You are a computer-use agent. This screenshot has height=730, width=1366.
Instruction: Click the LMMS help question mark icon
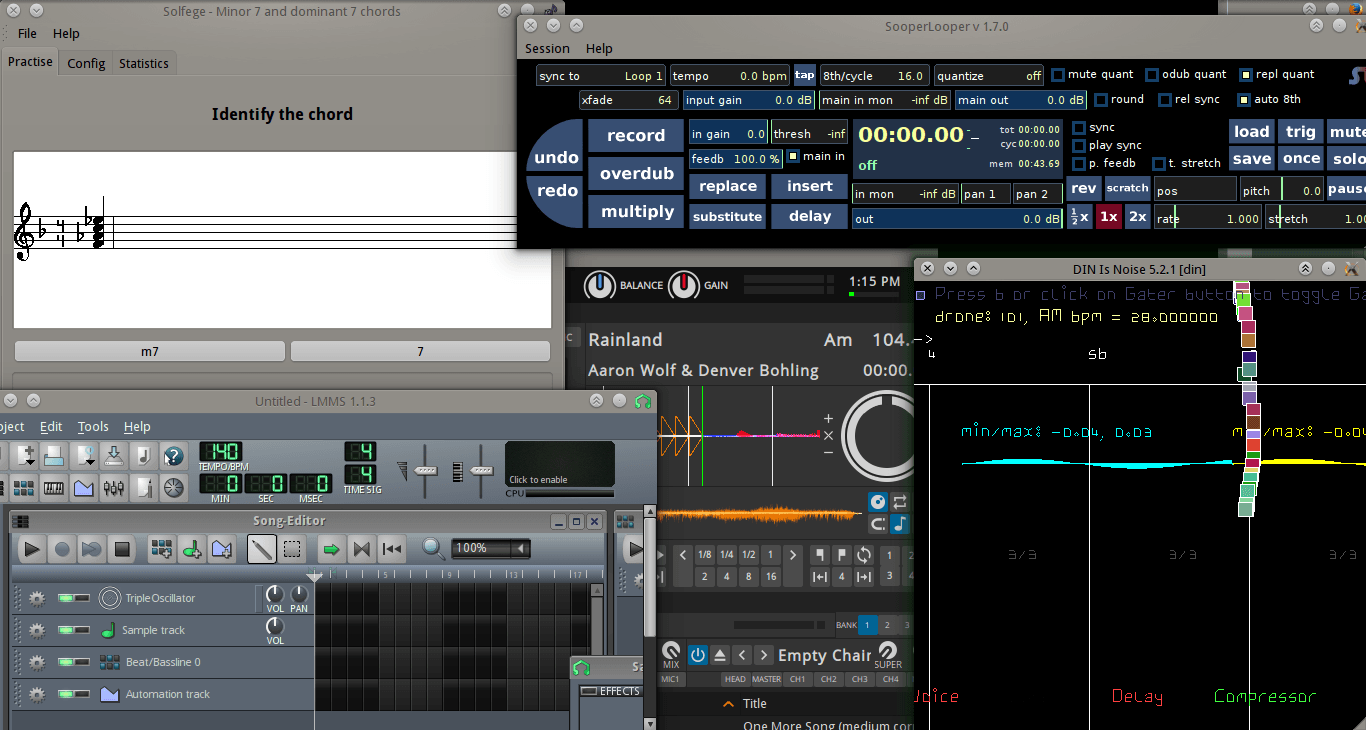pos(174,457)
